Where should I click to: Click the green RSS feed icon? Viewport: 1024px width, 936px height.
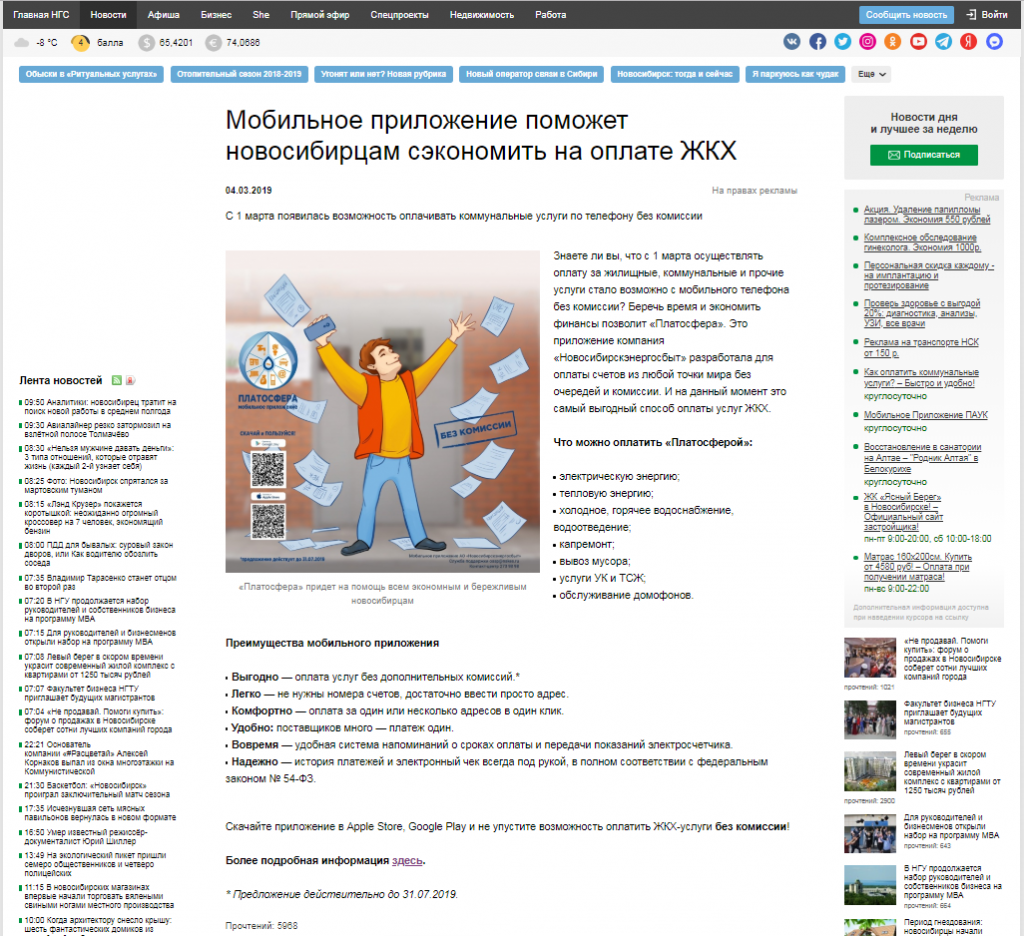point(117,380)
